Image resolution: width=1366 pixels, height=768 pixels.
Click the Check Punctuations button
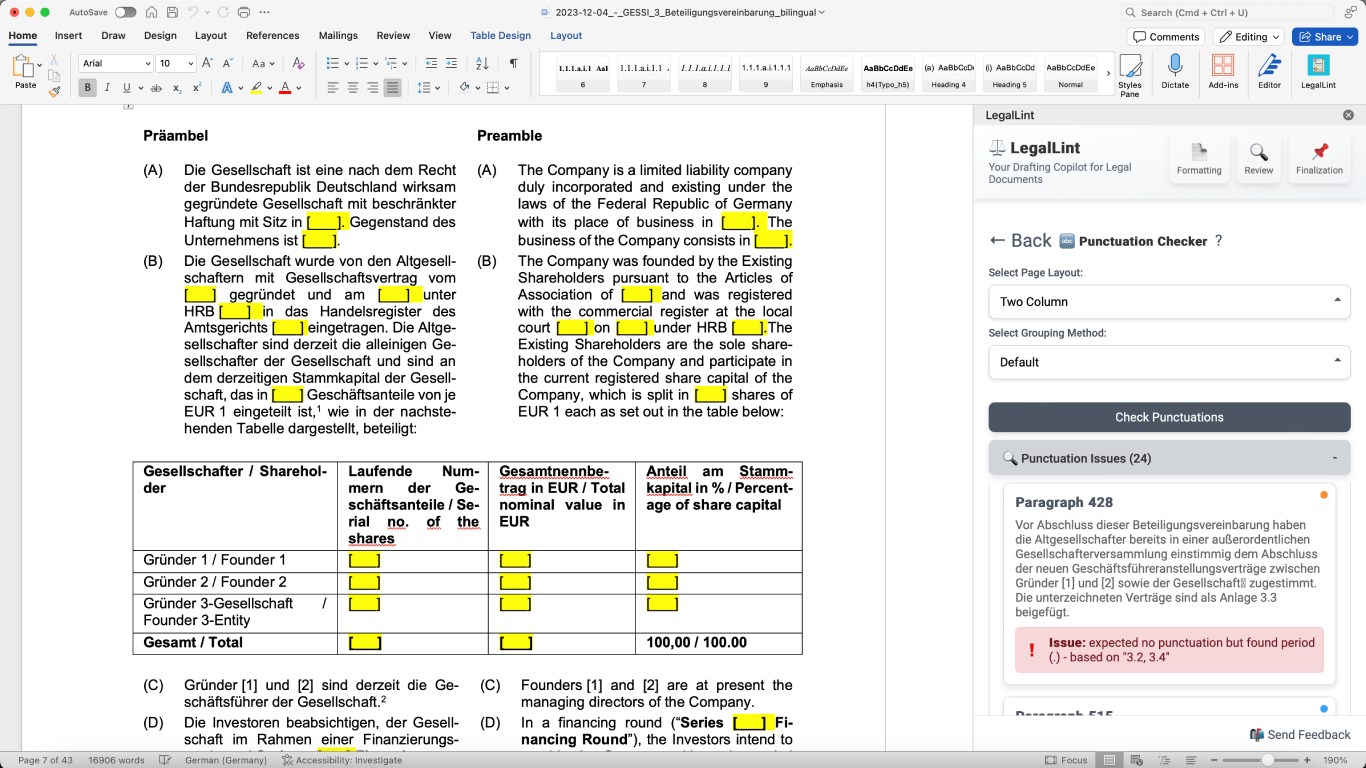click(x=1169, y=417)
